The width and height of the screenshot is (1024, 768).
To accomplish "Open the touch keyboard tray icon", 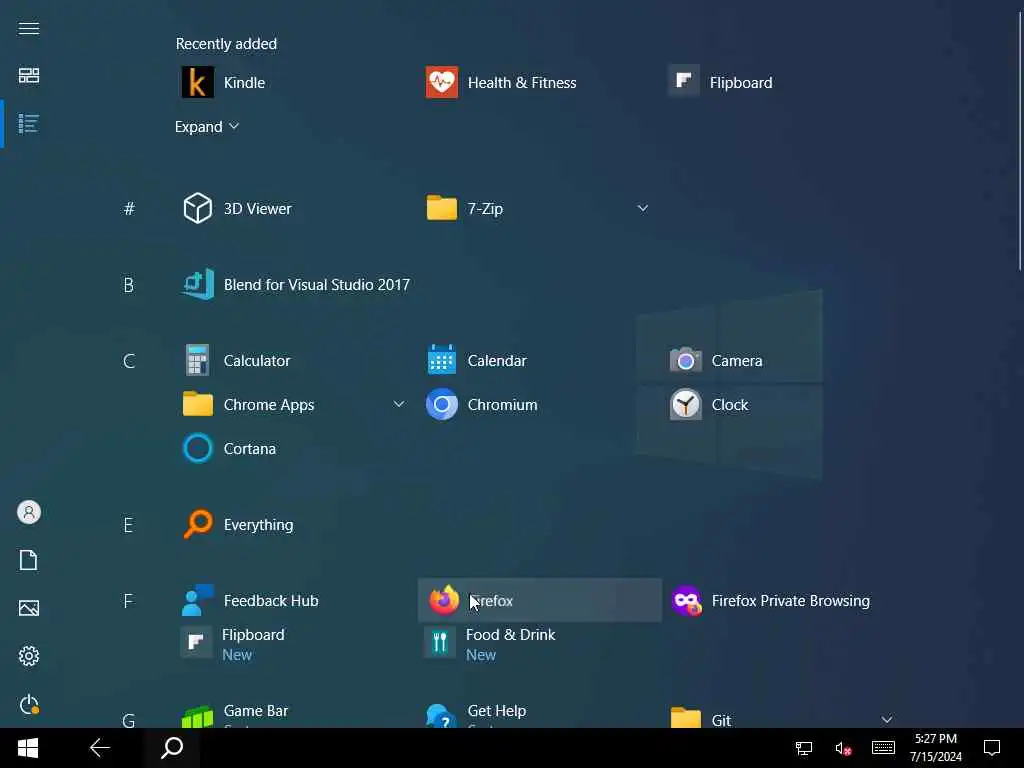I will tap(883, 748).
